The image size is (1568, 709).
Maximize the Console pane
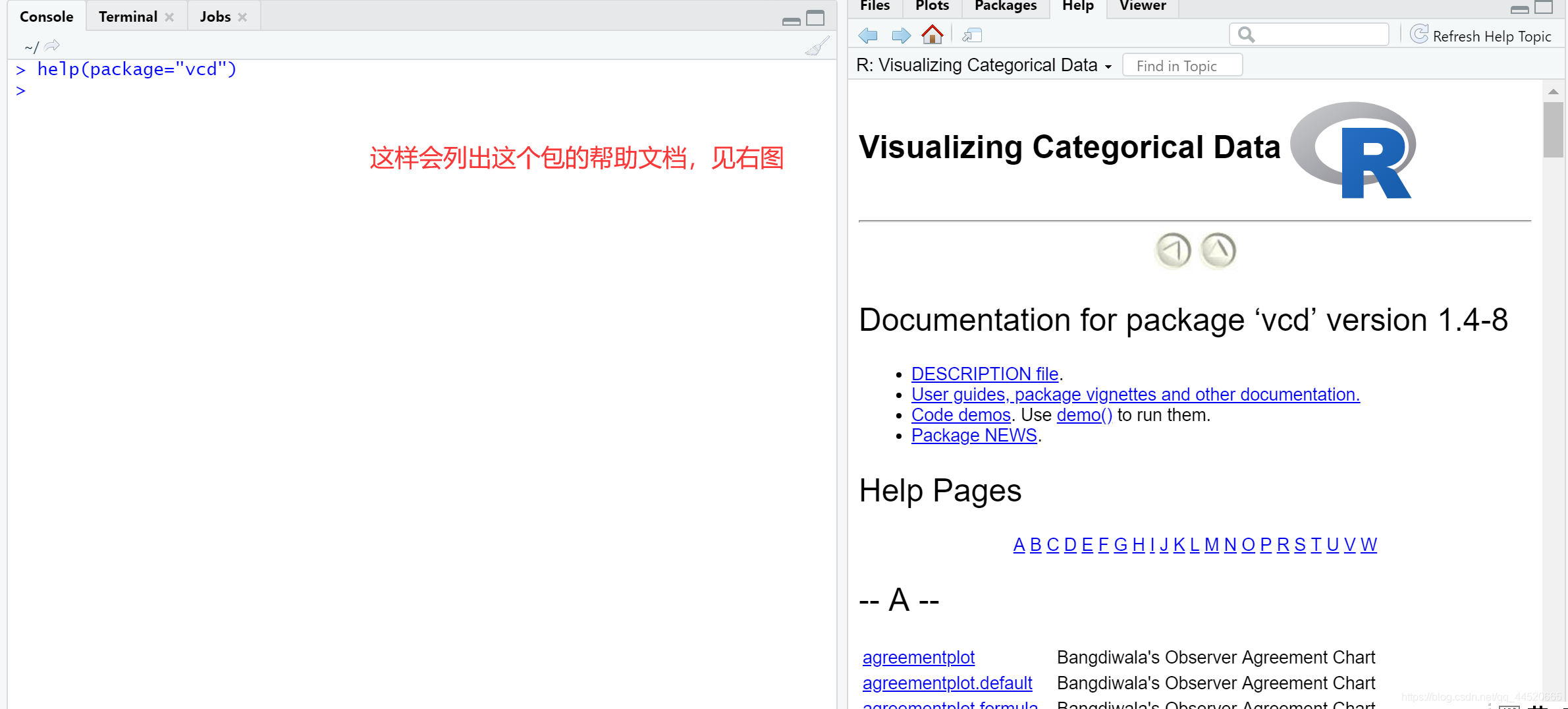pyautogui.click(x=815, y=18)
